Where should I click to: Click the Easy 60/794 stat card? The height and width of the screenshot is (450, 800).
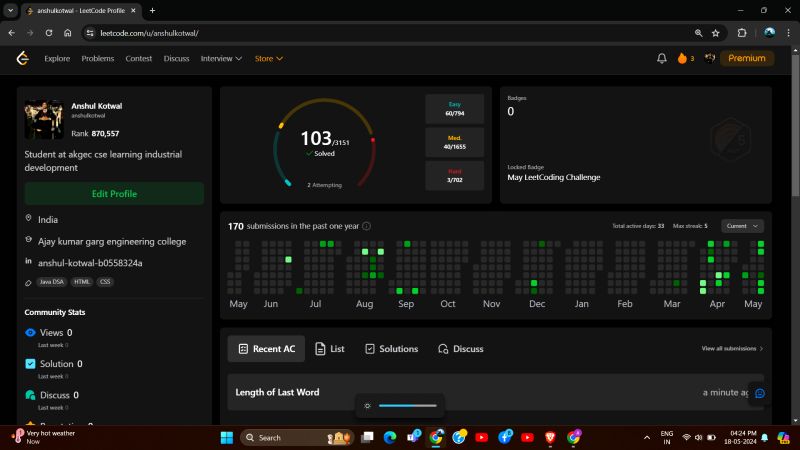(455, 109)
